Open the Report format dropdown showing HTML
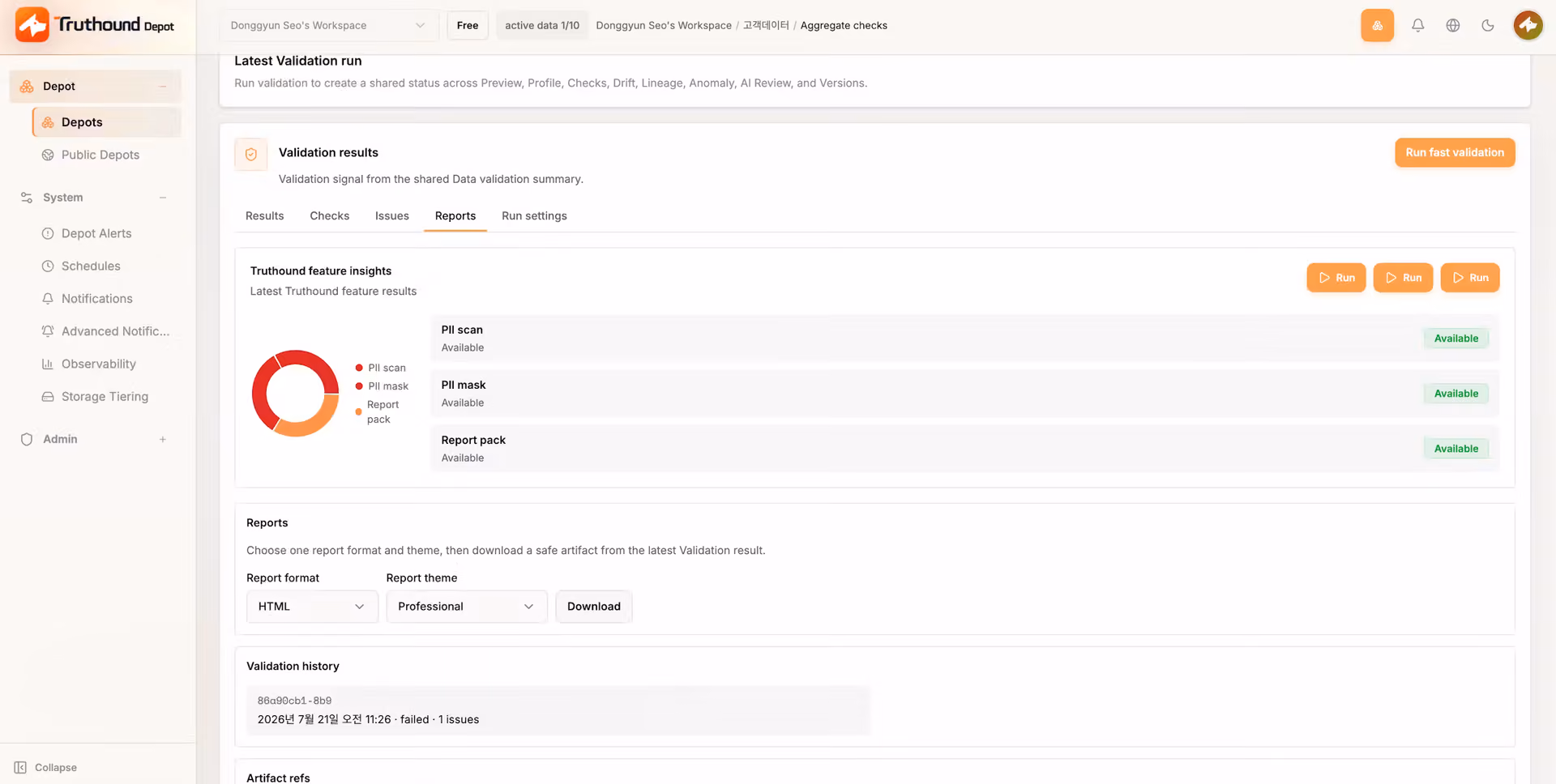This screenshot has height=784, width=1556. [312, 607]
